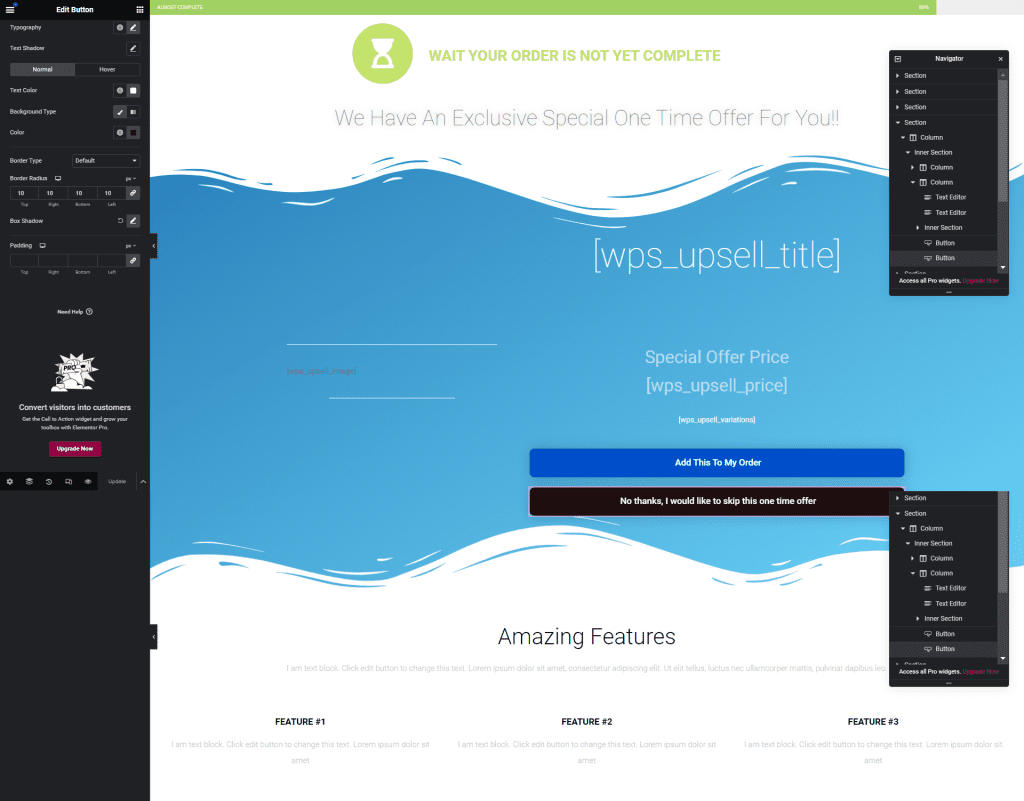1024x801 pixels.
Task: Edit Typography using its pencil icon
Action: (x=132, y=28)
